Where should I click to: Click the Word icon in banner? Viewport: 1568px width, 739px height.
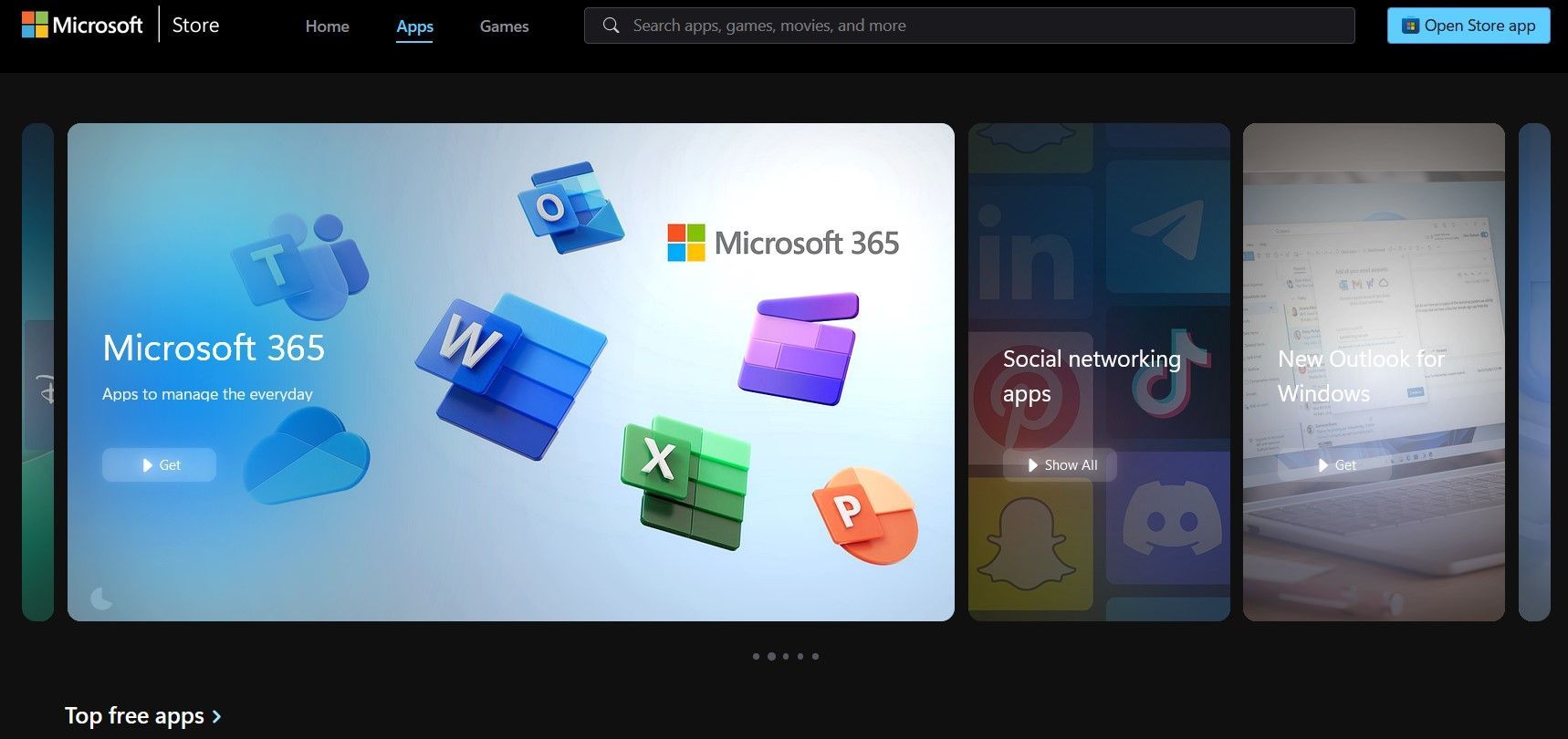[x=511, y=375]
